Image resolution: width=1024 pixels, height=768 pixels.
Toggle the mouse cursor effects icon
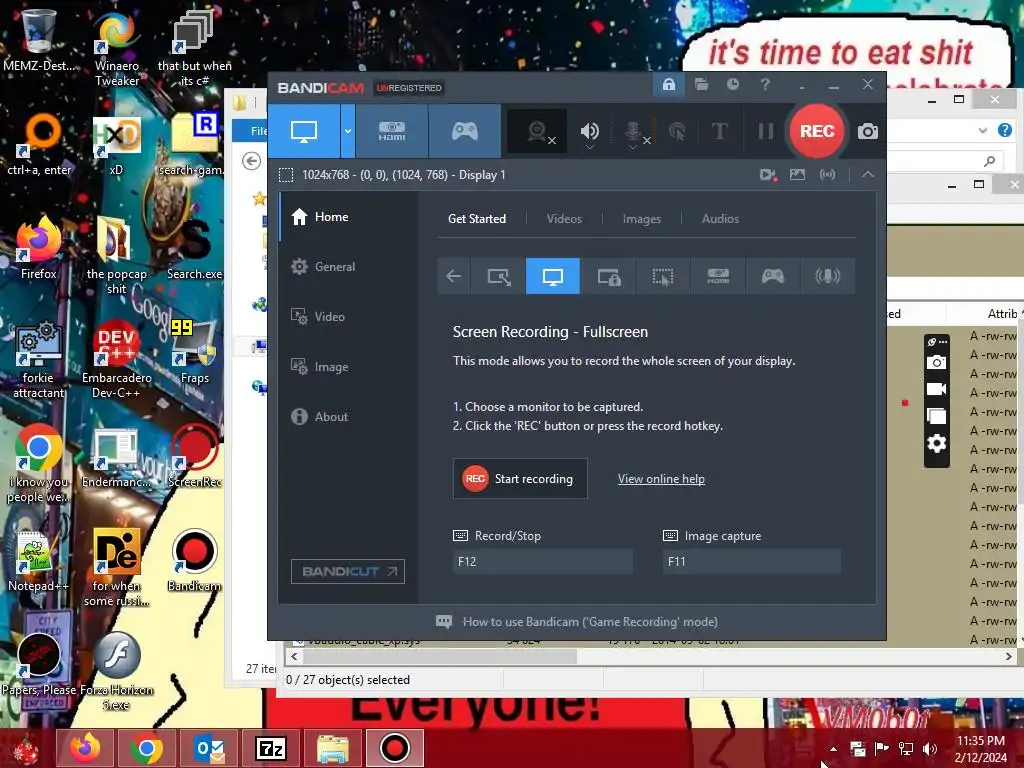click(x=677, y=133)
